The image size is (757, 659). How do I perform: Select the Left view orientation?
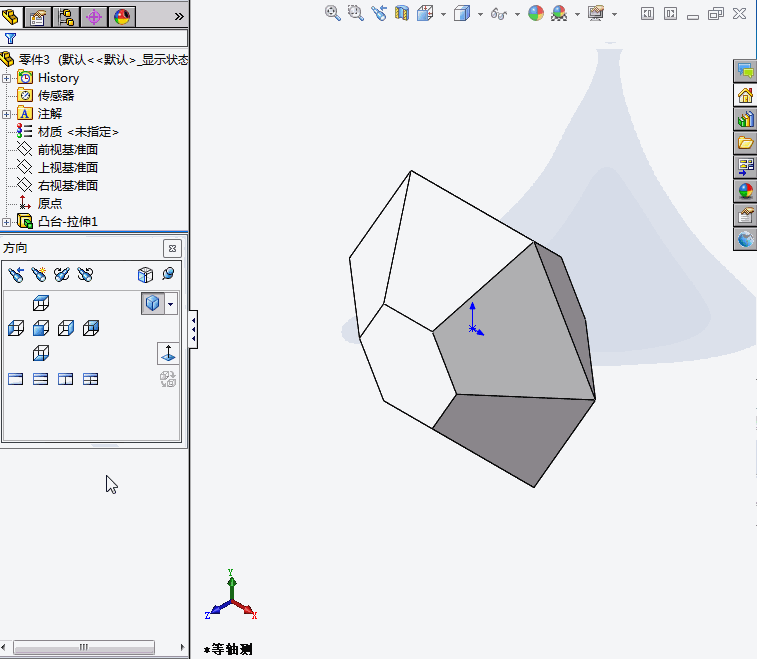coord(16,328)
